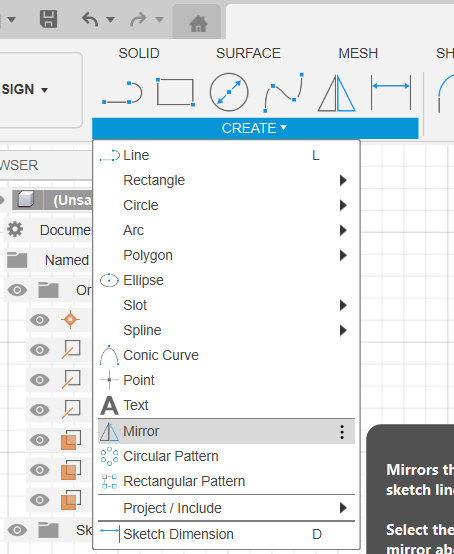Click the three-dot options on Mirror

pyautogui.click(x=342, y=432)
